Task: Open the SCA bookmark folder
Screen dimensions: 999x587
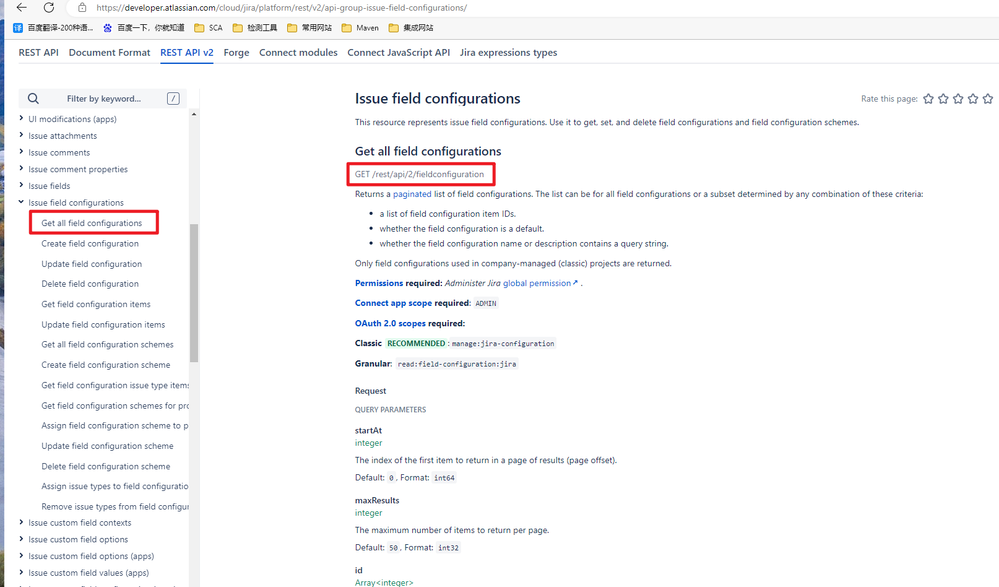Action: click(x=208, y=28)
